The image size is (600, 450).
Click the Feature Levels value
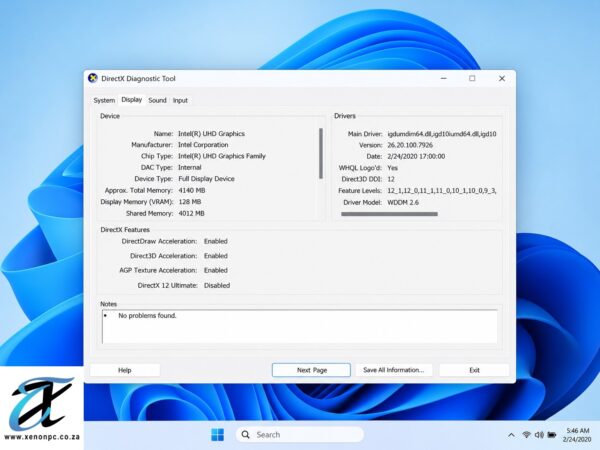(x=442, y=191)
